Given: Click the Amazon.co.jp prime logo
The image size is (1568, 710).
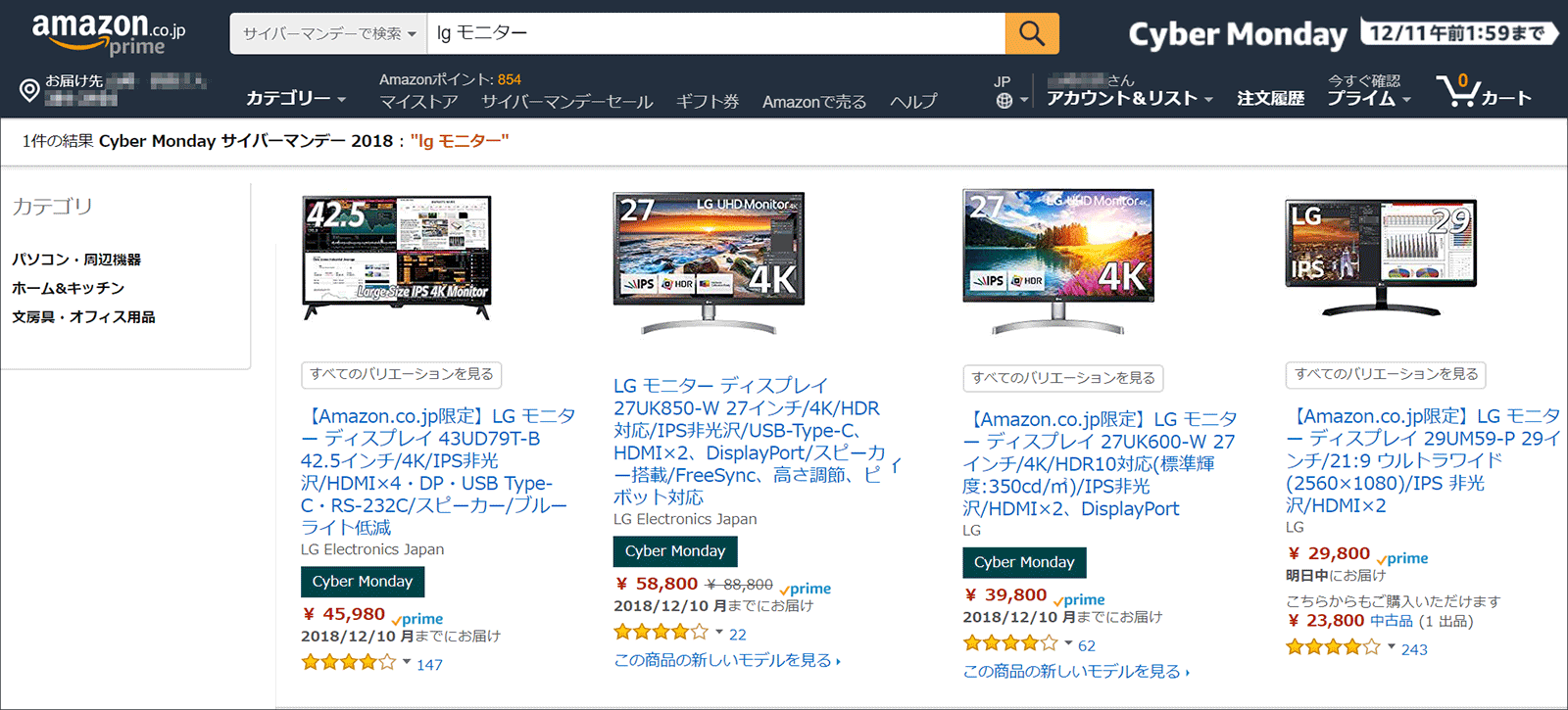Looking at the screenshot, I should coord(109,33).
